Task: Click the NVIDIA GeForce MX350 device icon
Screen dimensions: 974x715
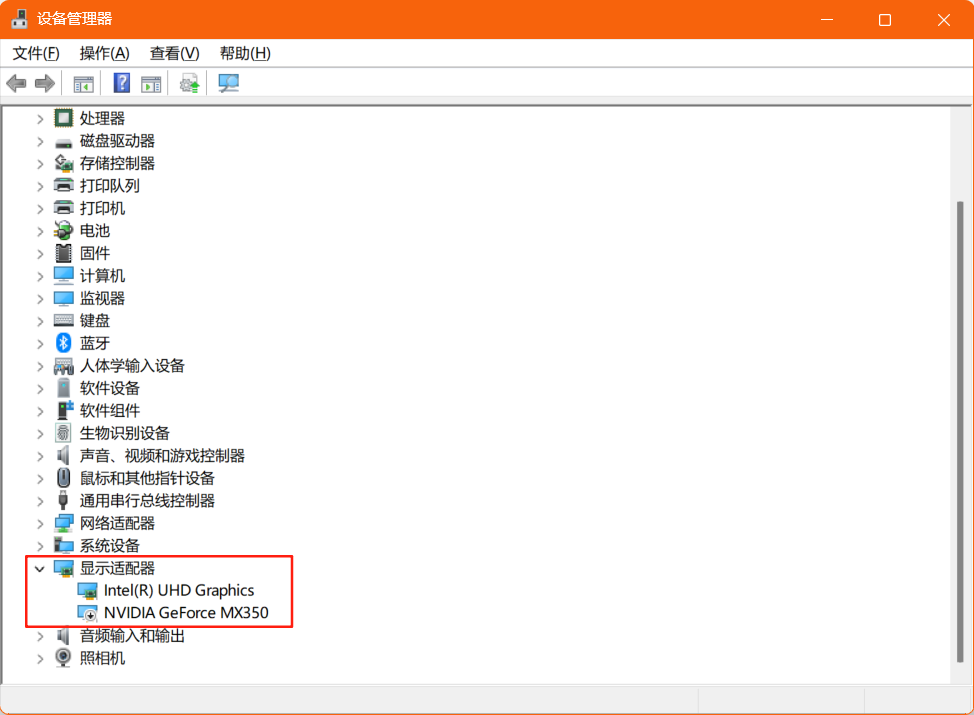Action: pyautogui.click(x=88, y=613)
